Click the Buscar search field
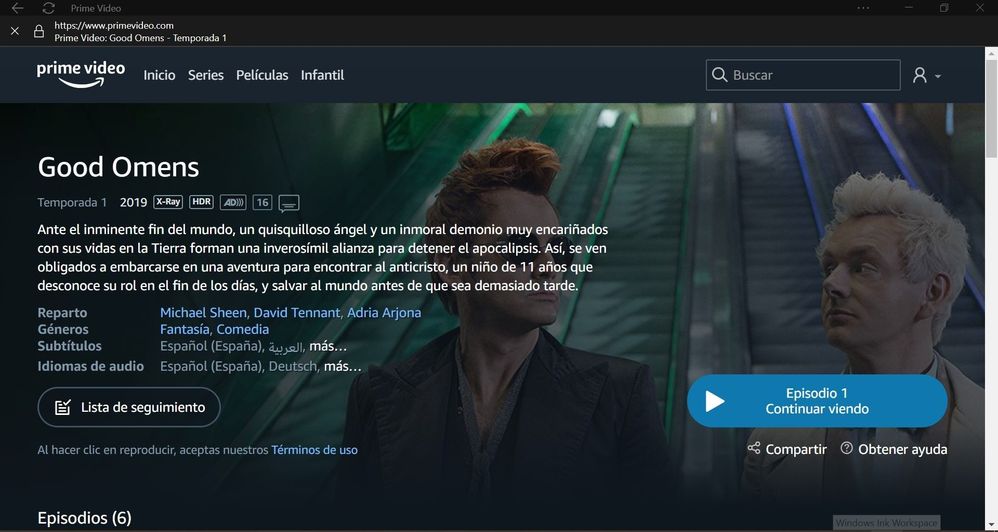998x532 pixels. (803, 75)
